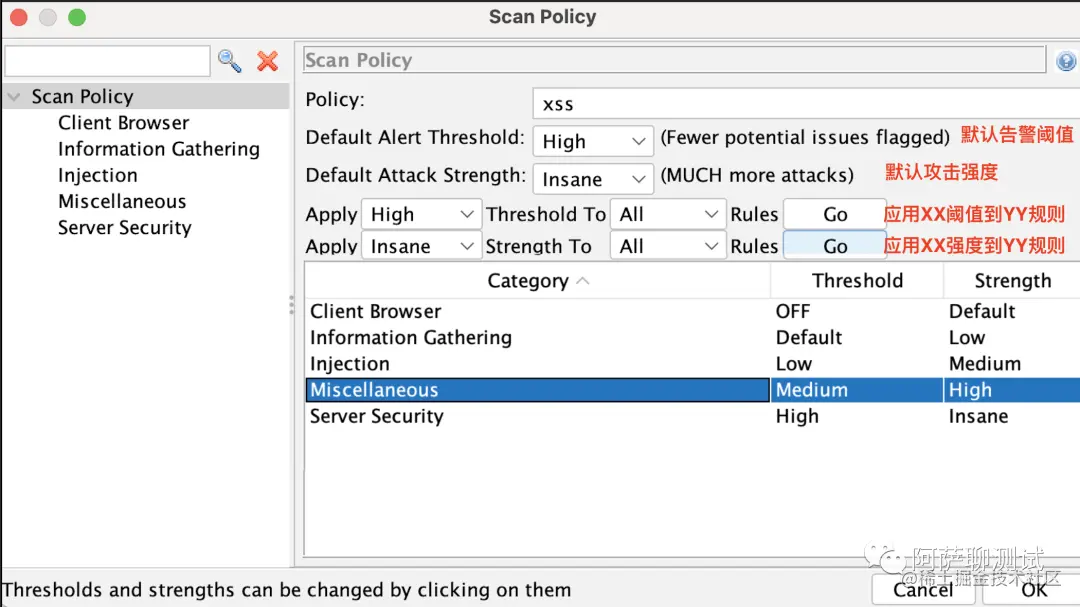Screen dimensions: 1080x607
Task: Click Go for the strength rule row
Action: [835, 246]
